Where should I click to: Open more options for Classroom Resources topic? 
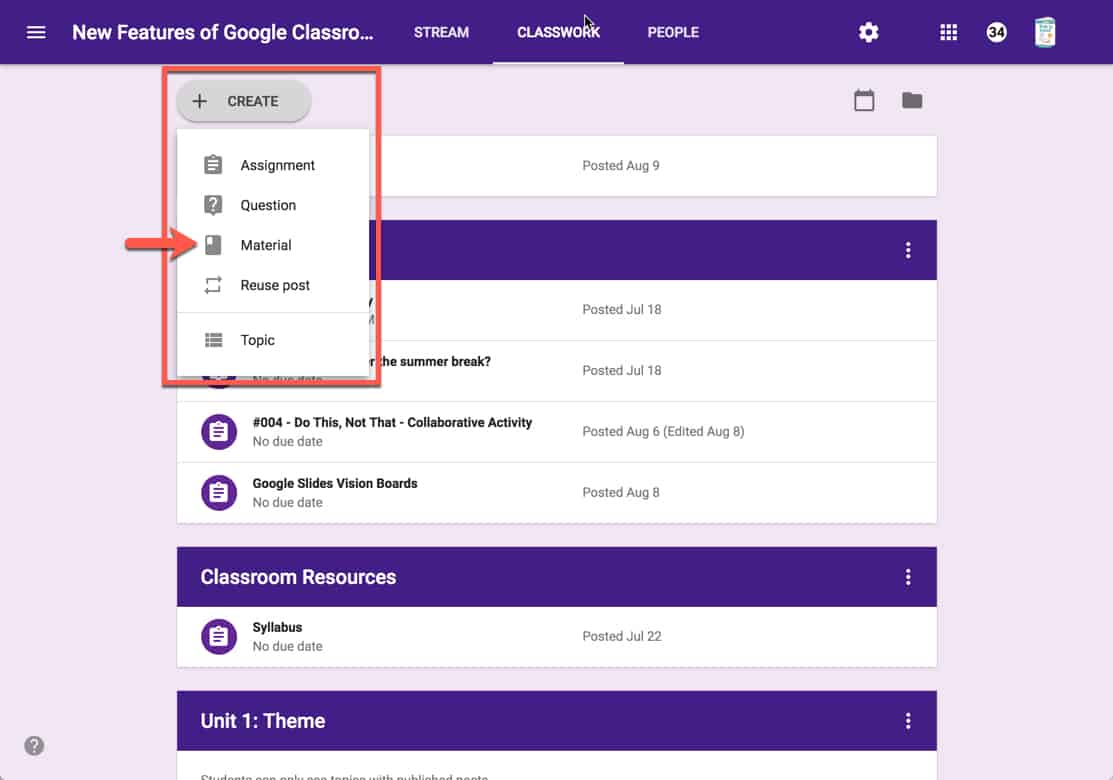tap(908, 577)
